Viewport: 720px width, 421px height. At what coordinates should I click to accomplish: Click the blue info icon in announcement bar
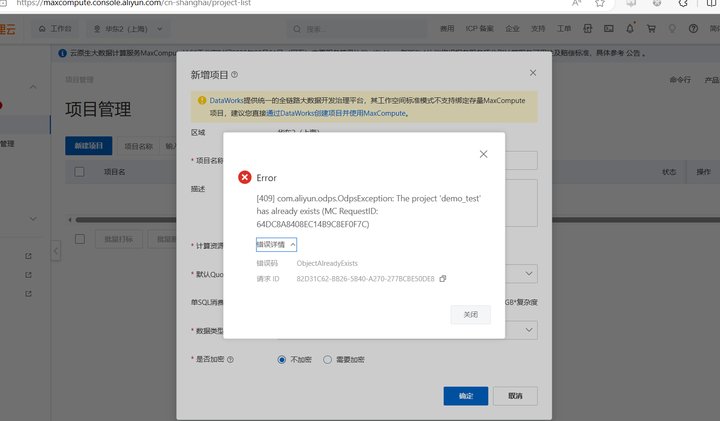pos(62,53)
